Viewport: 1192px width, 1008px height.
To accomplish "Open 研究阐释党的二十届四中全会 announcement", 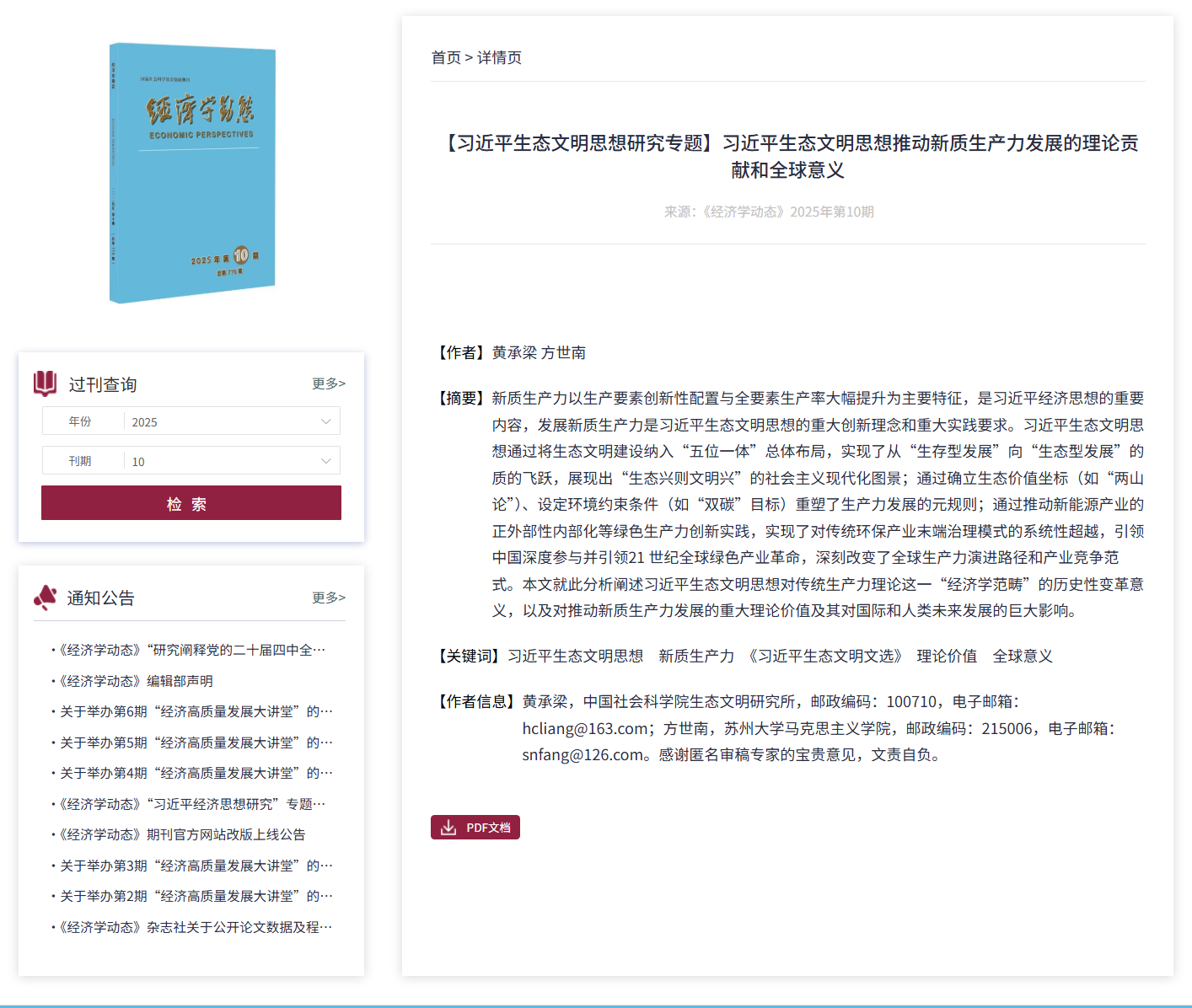I will click(x=191, y=650).
